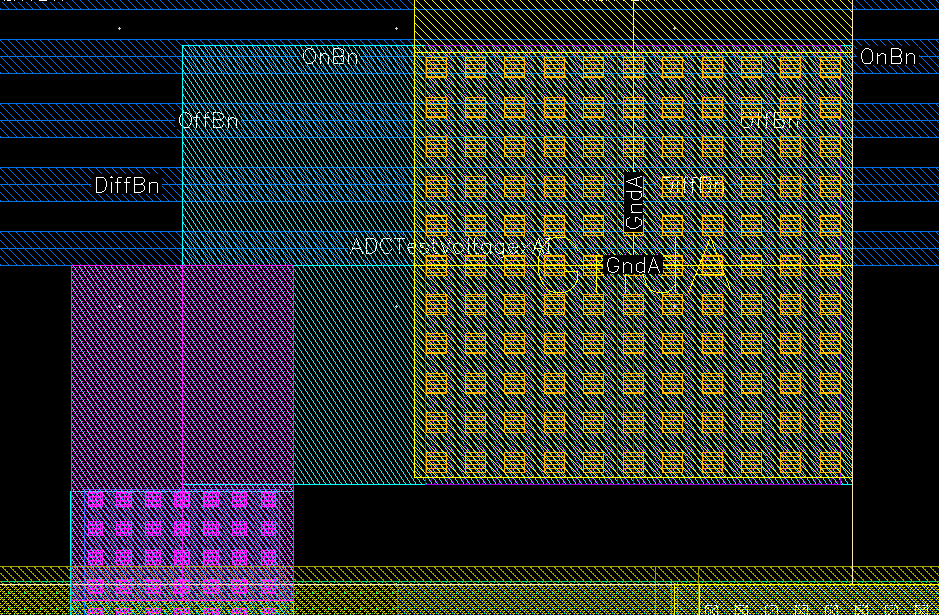Image resolution: width=939 pixels, height=615 pixels.
Task: Click the left OffBn net label
Action: [208, 121]
